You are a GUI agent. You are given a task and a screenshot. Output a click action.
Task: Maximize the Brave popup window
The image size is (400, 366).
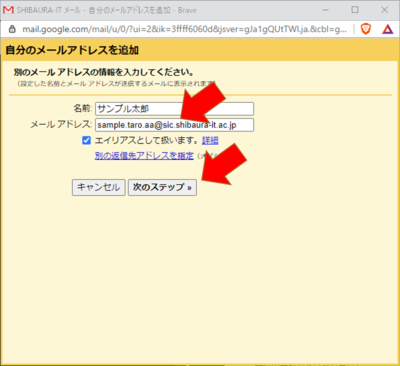(355, 10)
